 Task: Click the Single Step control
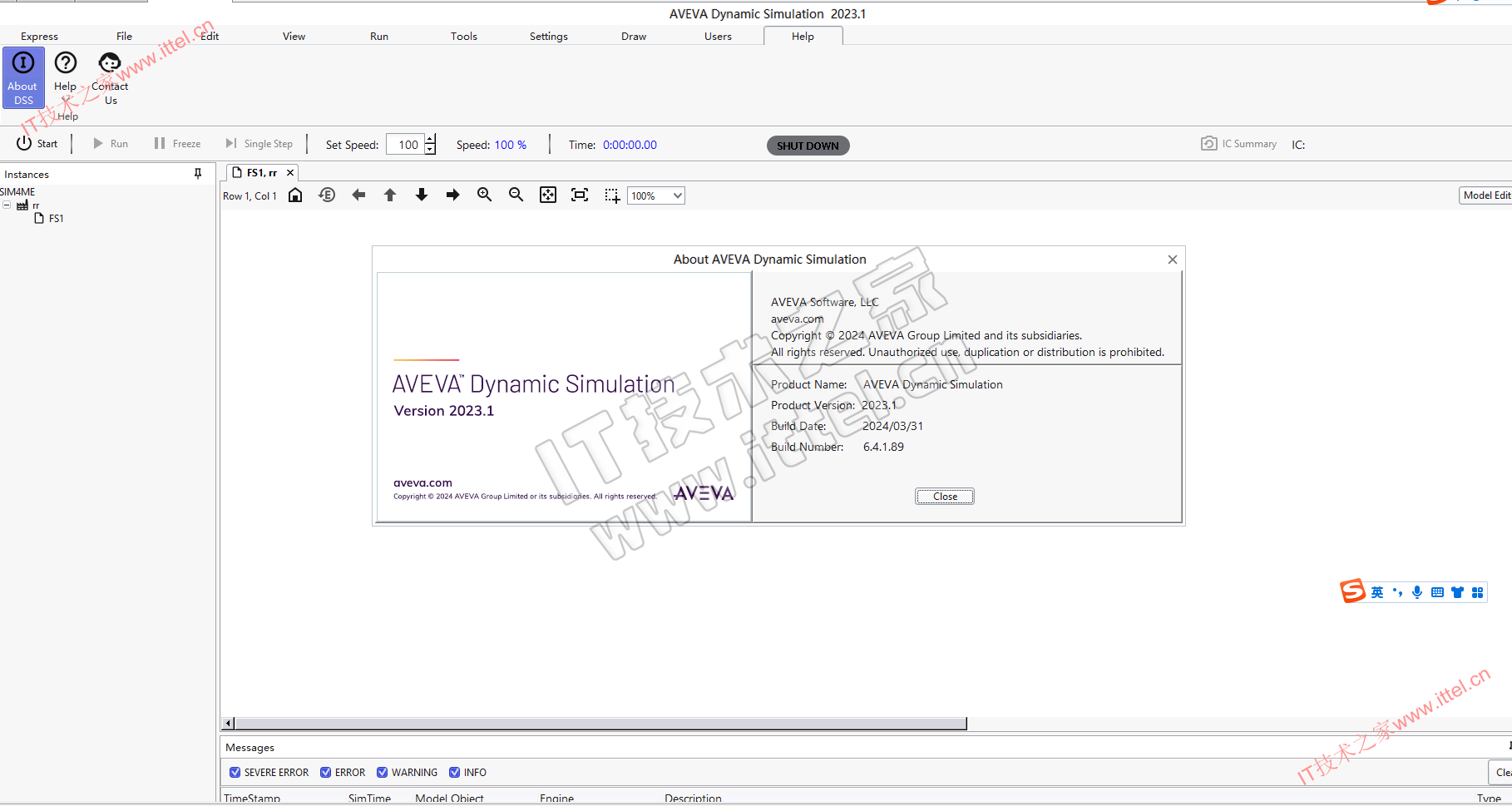point(259,143)
